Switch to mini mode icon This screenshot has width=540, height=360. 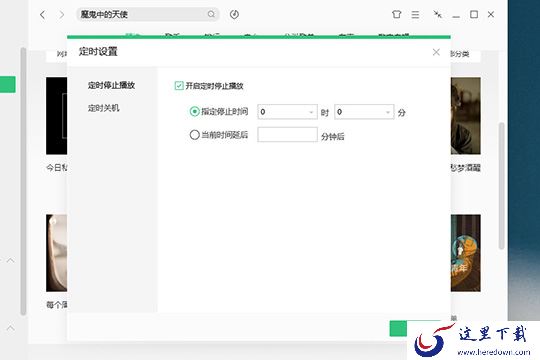click(x=437, y=14)
